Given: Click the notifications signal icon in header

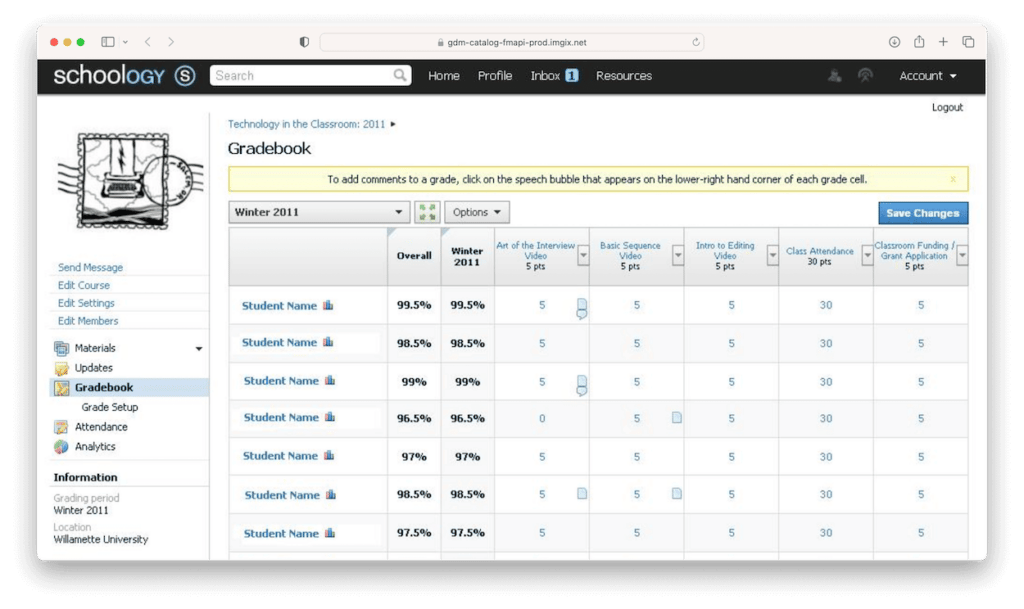Looking at the screenshot, I should (865, 76).
